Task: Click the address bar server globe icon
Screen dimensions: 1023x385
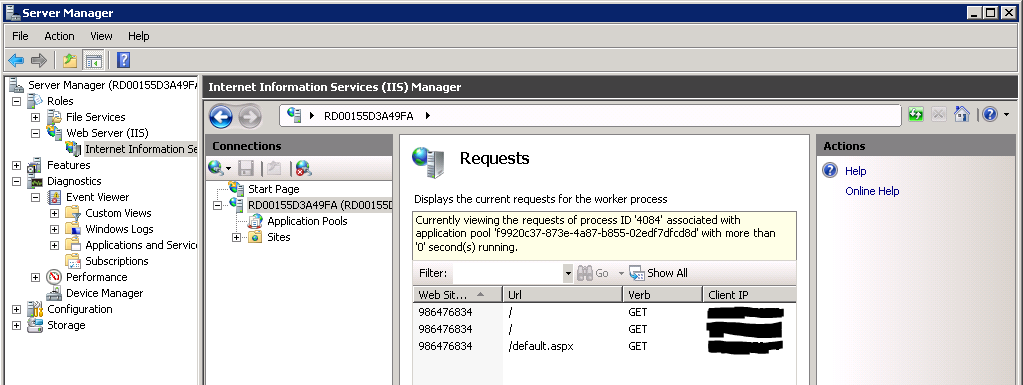Action: point(294,116)
